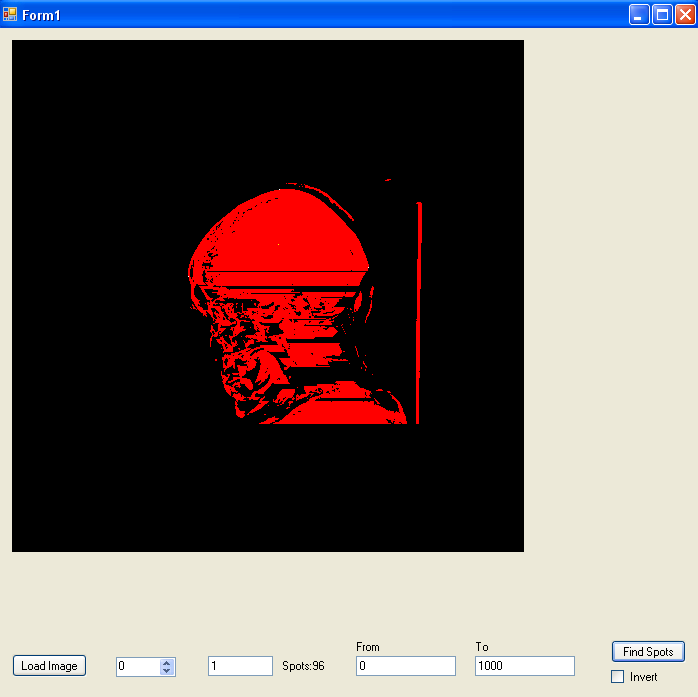
Task: Click the Spots:96 label
Action: tap(303, 666)
